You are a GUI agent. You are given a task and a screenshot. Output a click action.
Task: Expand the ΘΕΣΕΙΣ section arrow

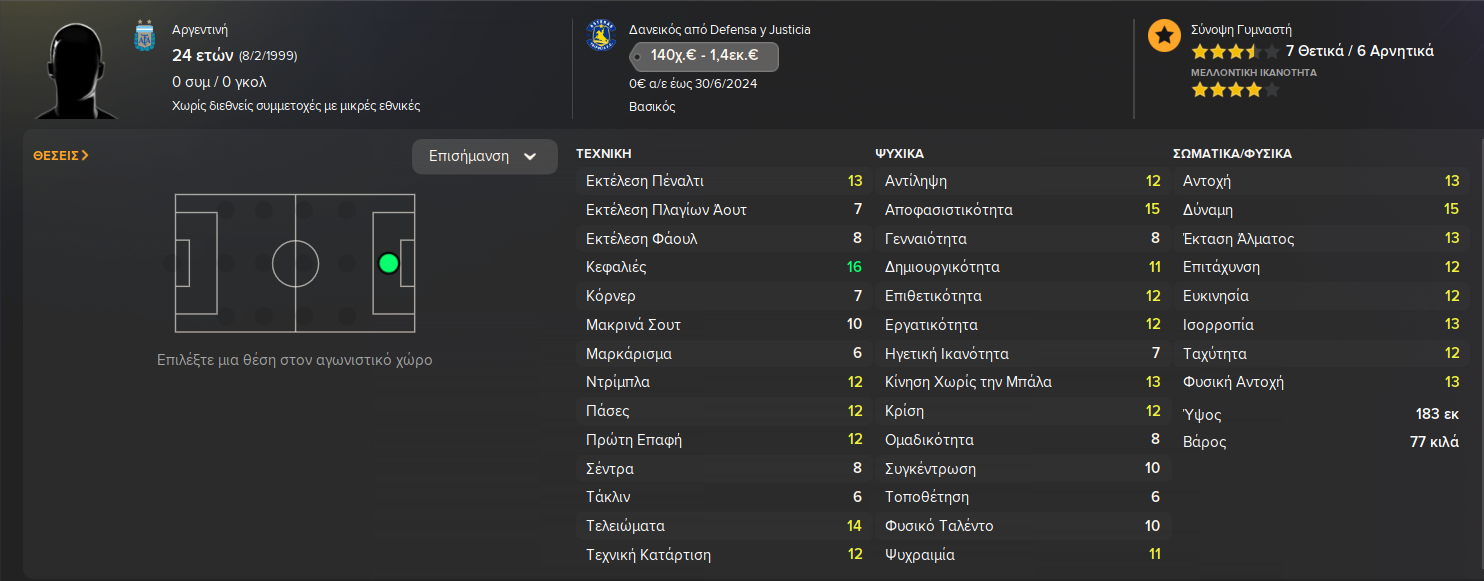point(62,156)
